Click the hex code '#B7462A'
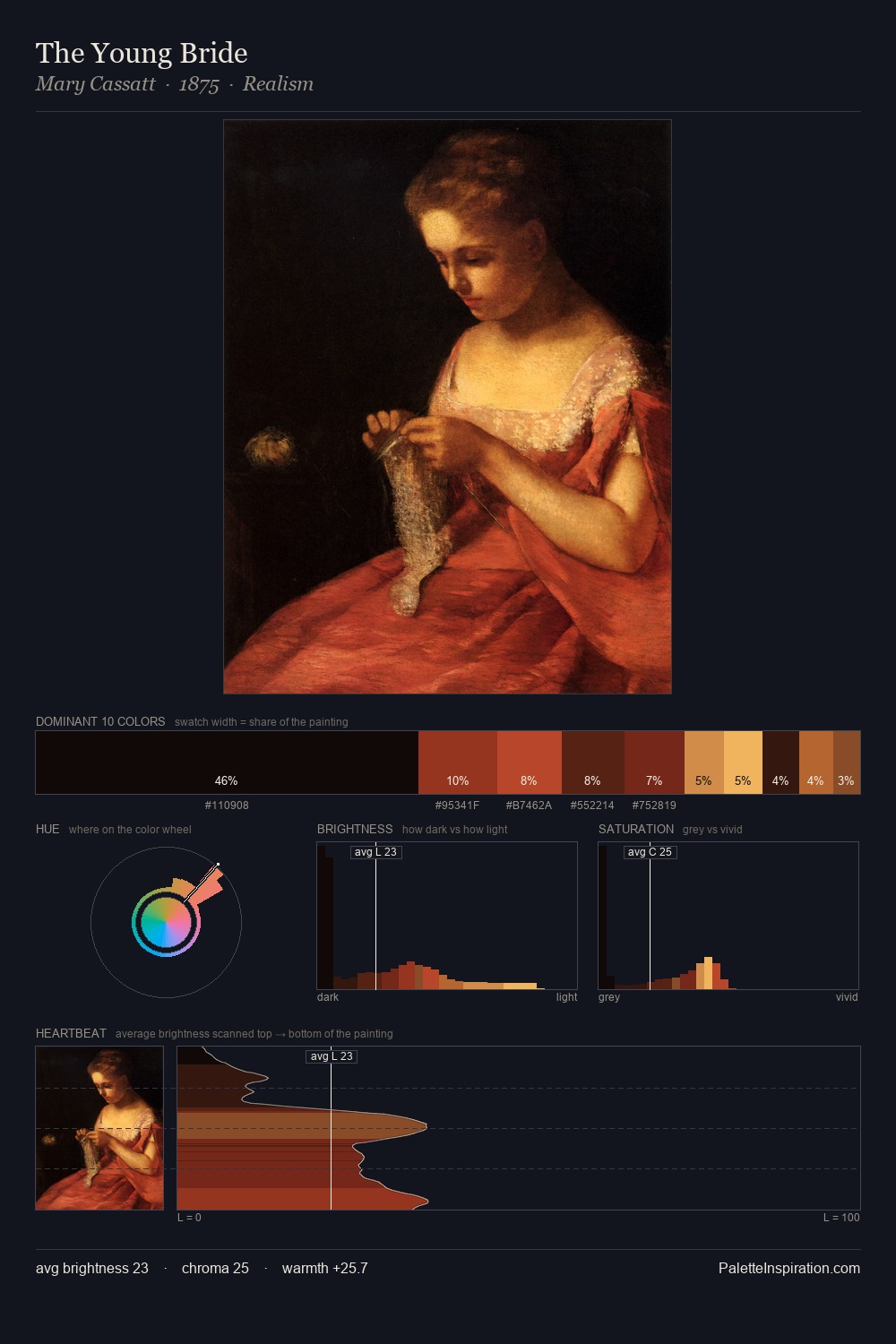Viewport: 896px width, 1344px height. tap(530, 806)
